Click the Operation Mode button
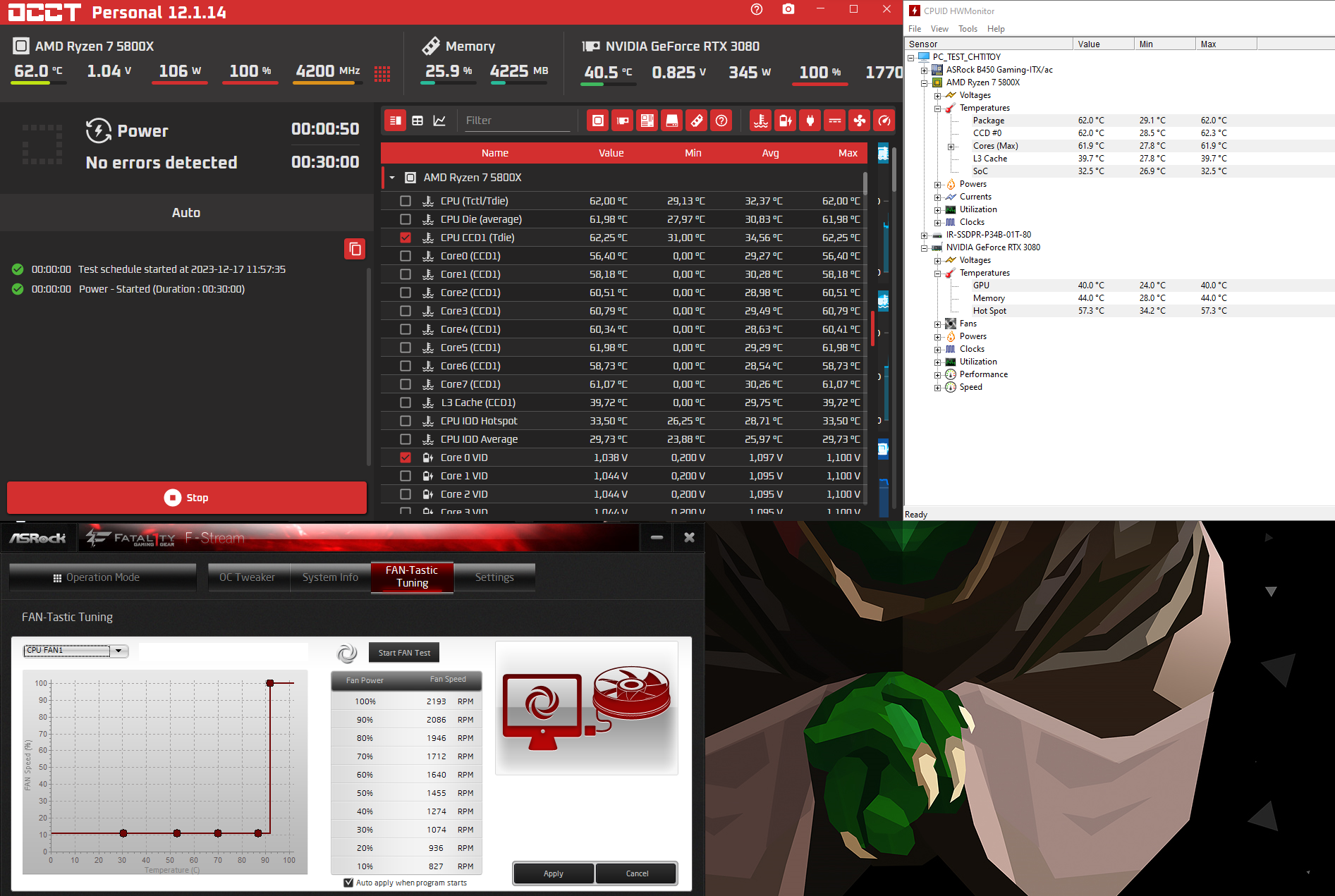Image resolution: width=1335 pixels, height=896 pixels. click(103, 577)
